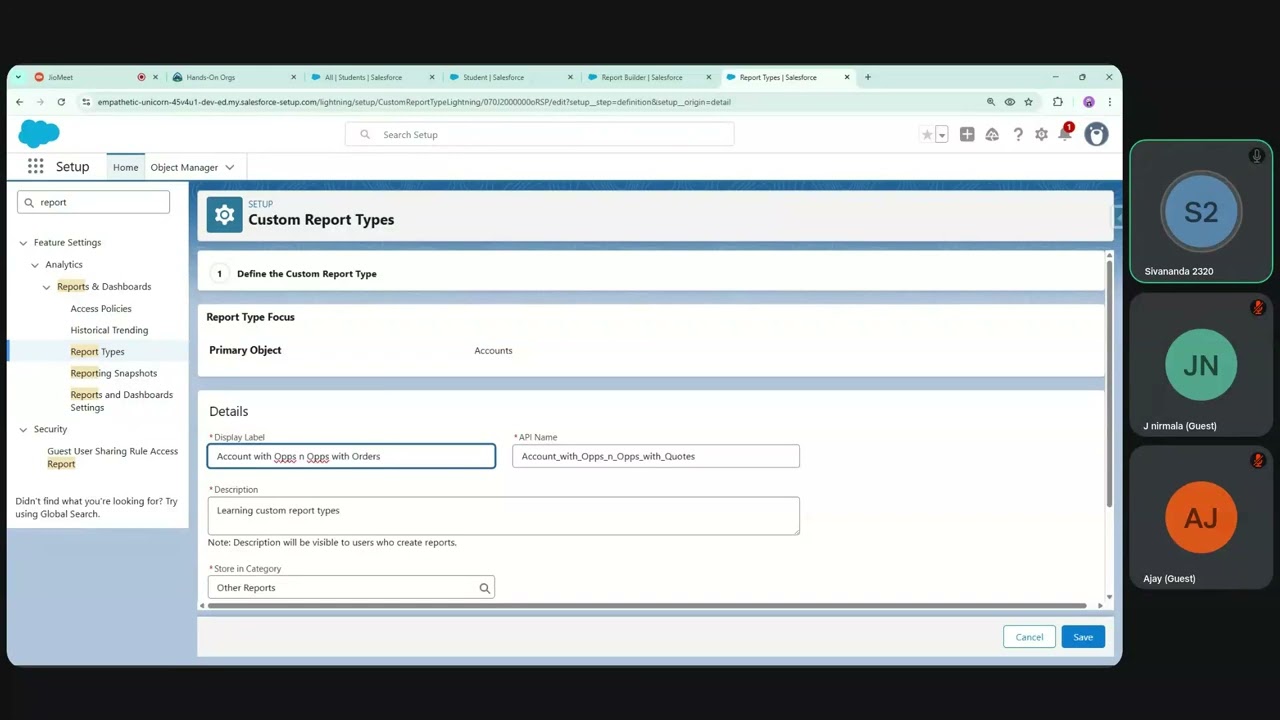Collapse the Reports & Dashboards node
The height and width of the screenshot is (720, 1280).
(x=46, y=287)
